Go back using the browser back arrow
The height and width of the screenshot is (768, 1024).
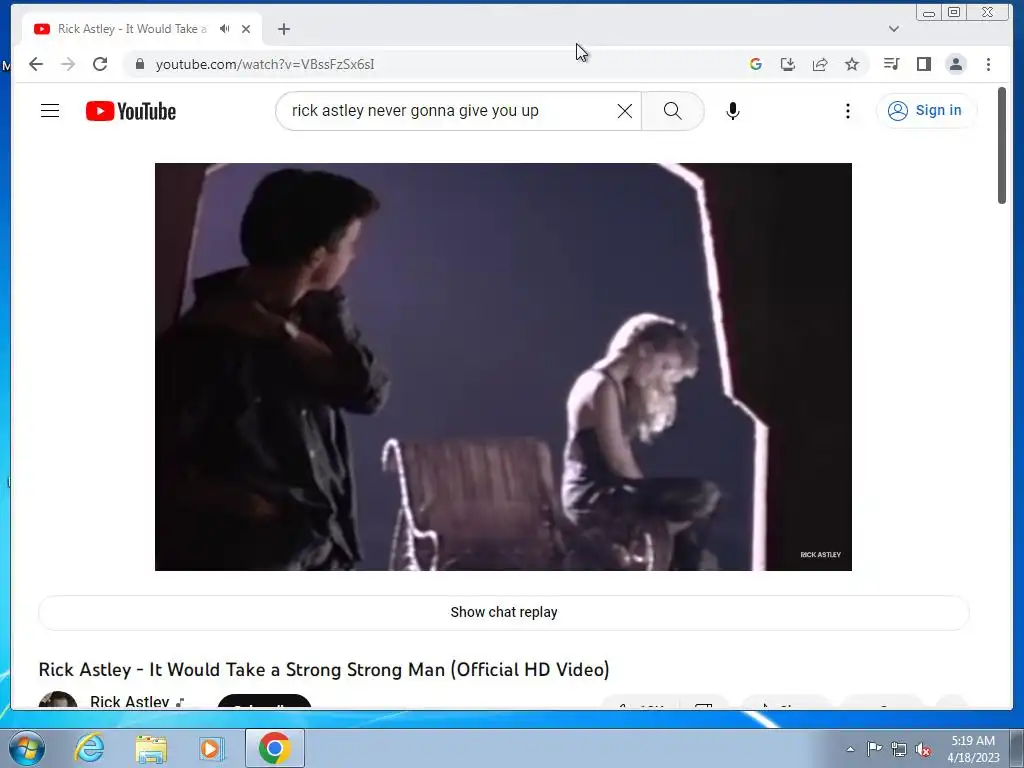(36, 64)
